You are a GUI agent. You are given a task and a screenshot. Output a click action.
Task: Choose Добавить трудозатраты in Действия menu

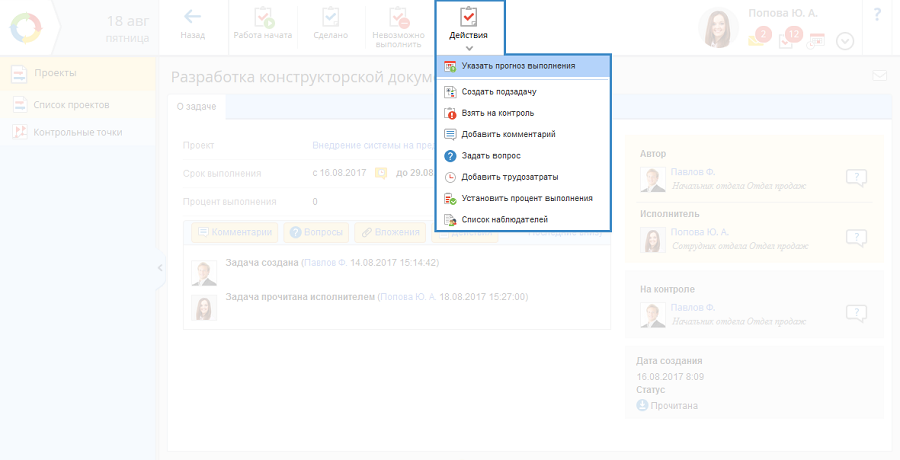coord(508,177)
